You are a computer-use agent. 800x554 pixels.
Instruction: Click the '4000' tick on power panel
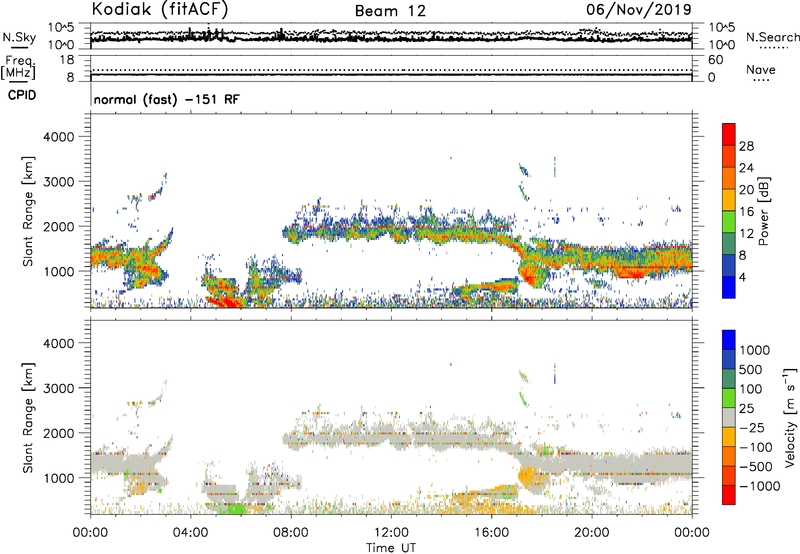click(58, 137)
